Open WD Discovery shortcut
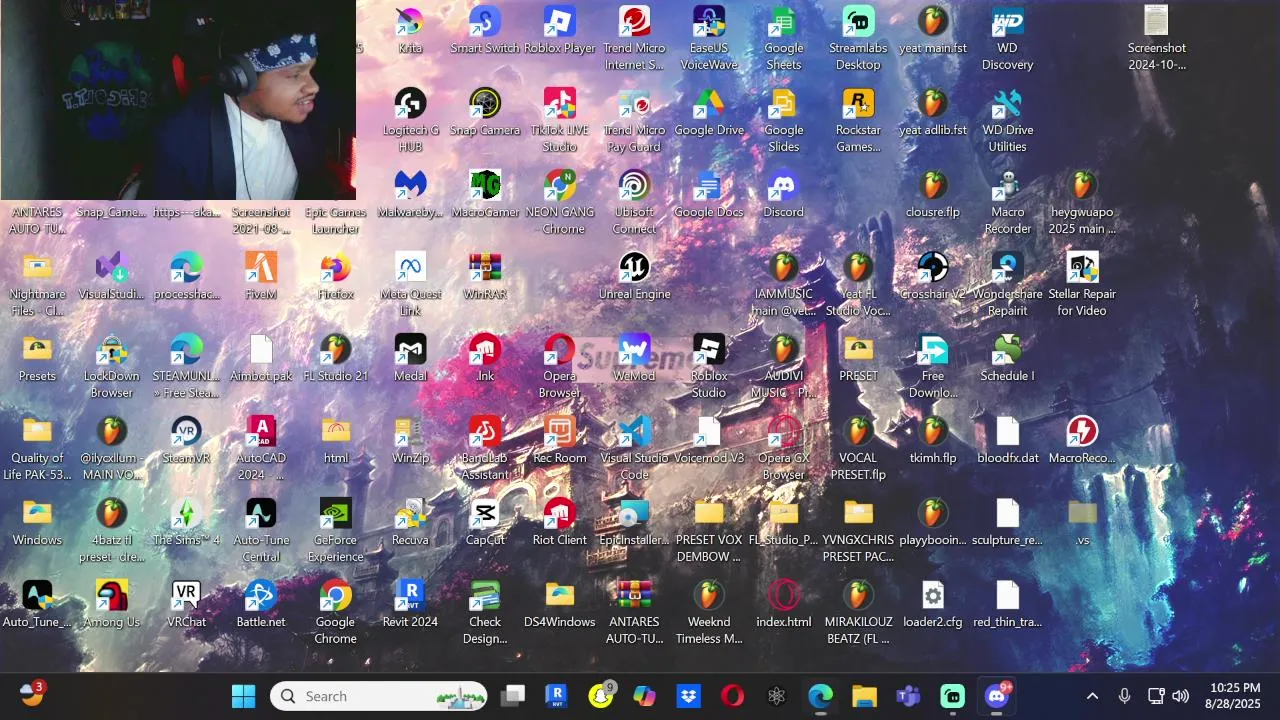Image resolution: width=1280 pixels, height=720 pixels. [x=1007, y=38]
